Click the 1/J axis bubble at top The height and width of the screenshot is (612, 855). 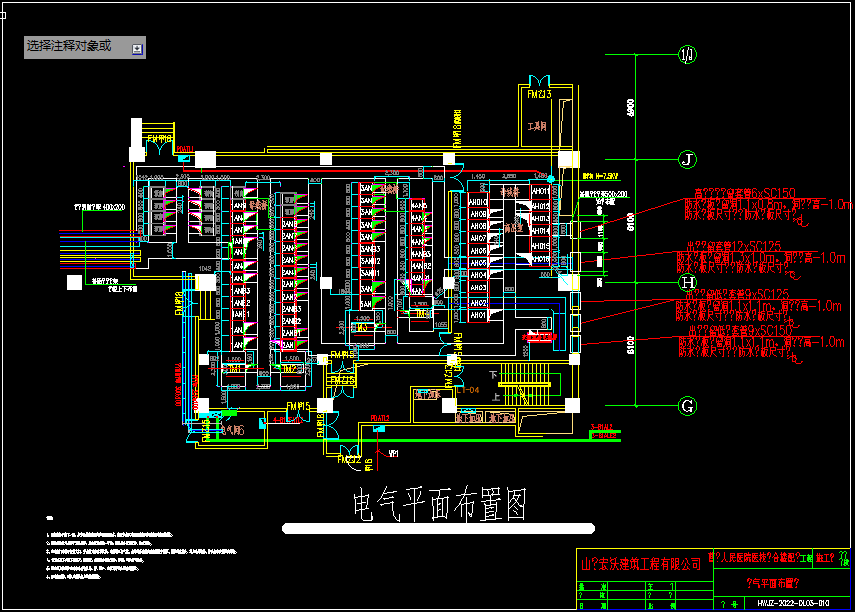pyautogui.click(x=687, y=54)
